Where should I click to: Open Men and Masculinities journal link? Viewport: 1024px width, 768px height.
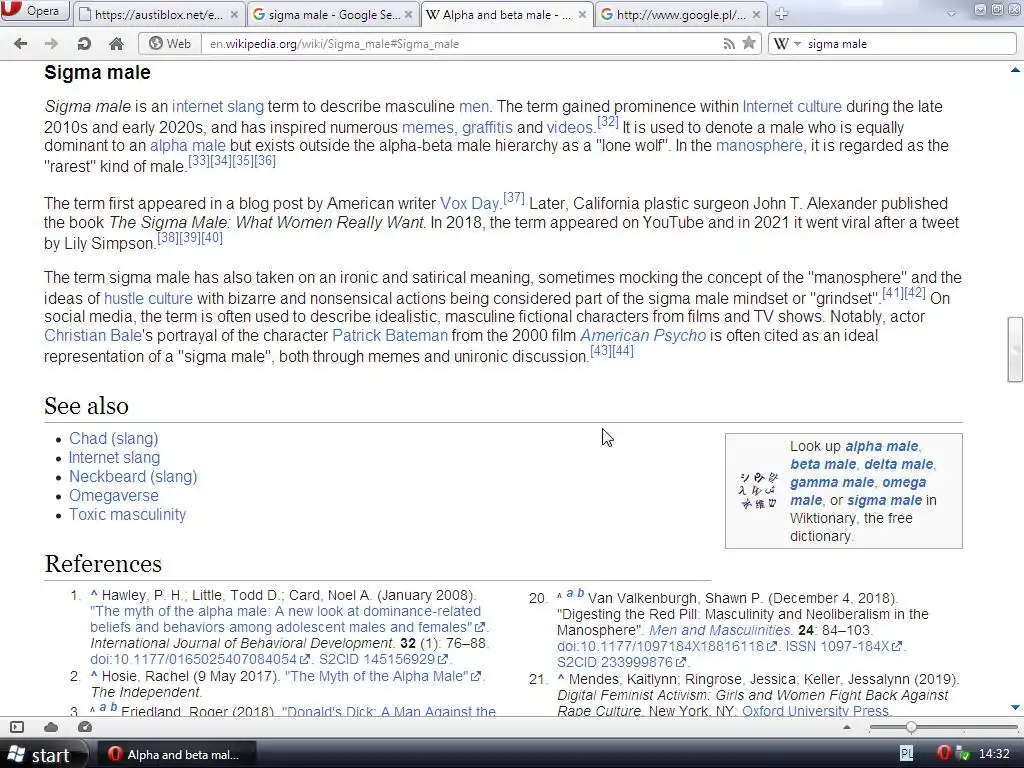[720, 630]
